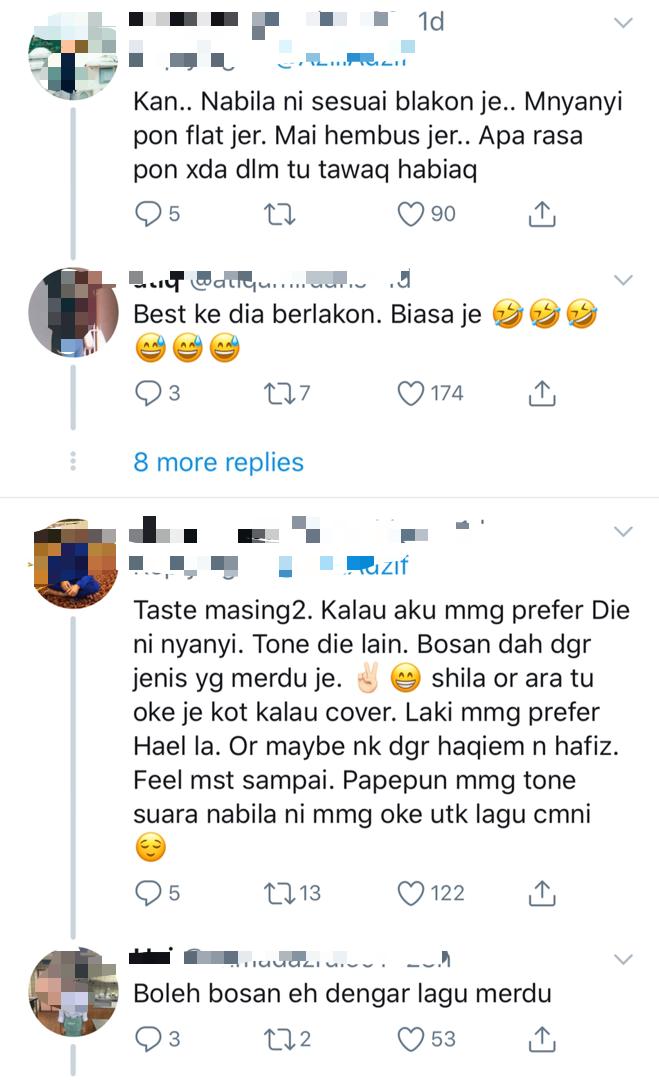Reply to the 'Boleh bosan eh' tweet

[x=148, y=1039]
